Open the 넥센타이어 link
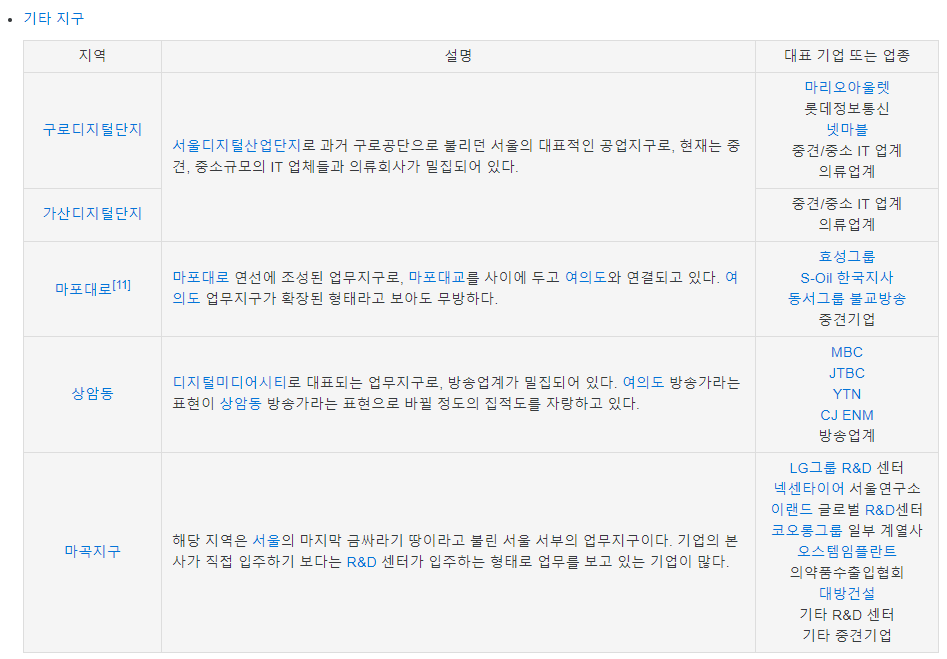The image size is (947, 659). (x=809, y=488)
